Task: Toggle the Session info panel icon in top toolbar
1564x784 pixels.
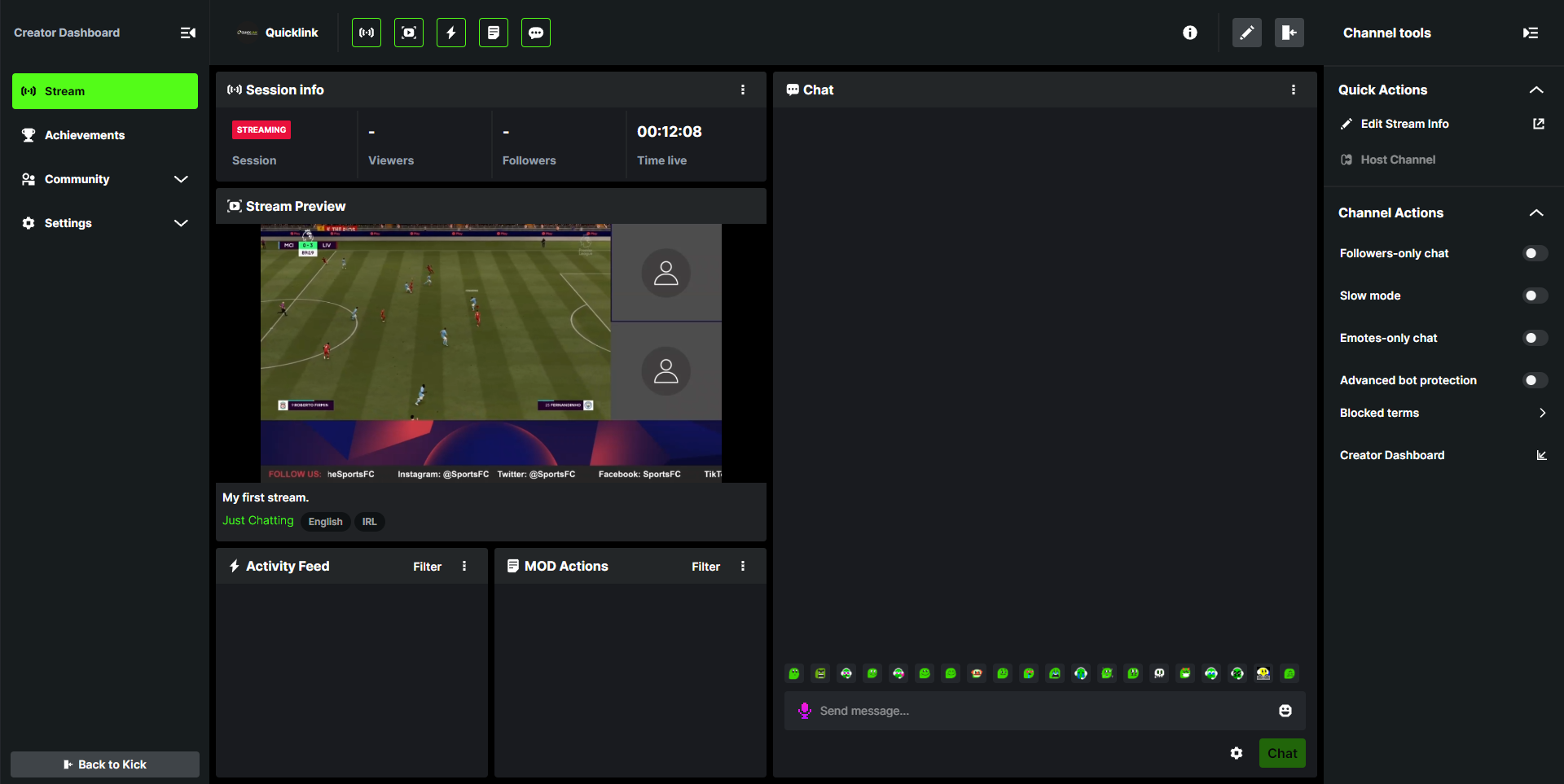Action: pos(367,33)
